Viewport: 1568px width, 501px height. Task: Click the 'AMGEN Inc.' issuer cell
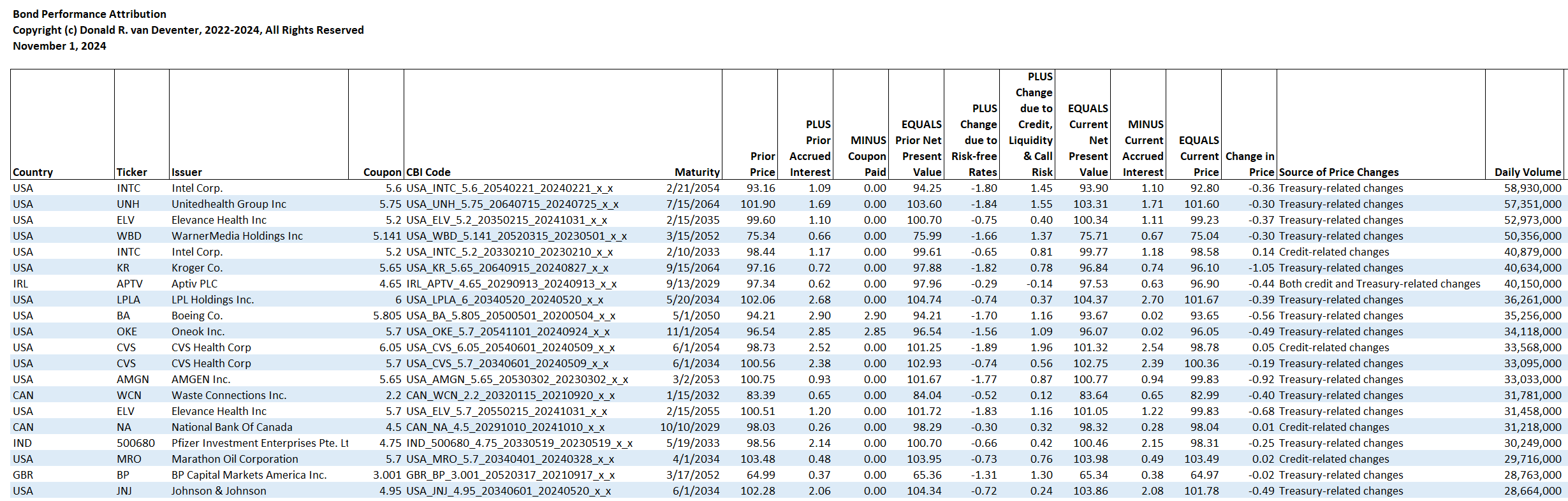coord(201,379)
